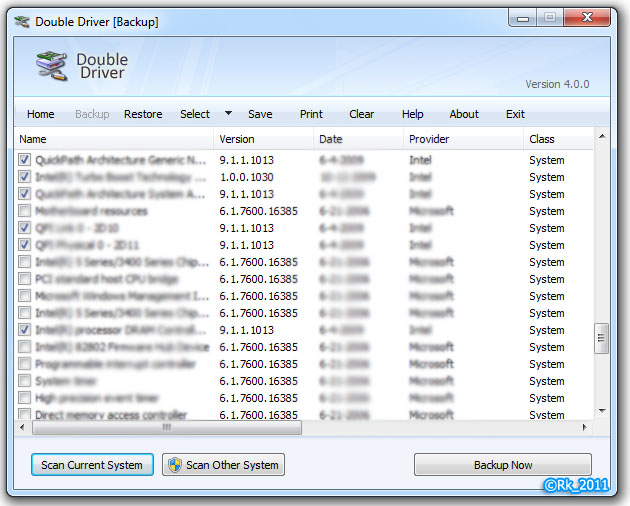The image size is (630, 506).
Task: Uncheck the Intel processor DRAM Controller checkbox
Action: click(24, 330)
